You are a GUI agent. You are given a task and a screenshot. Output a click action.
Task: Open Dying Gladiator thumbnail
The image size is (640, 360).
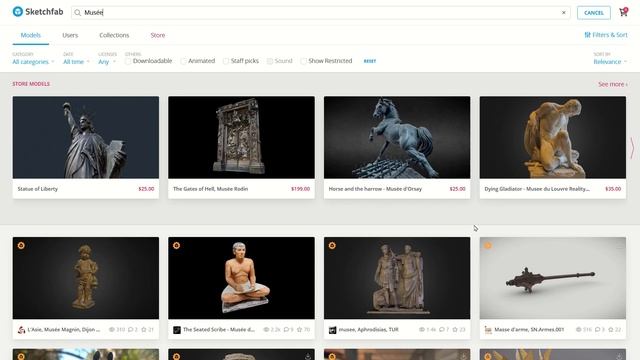pos(553,137)
